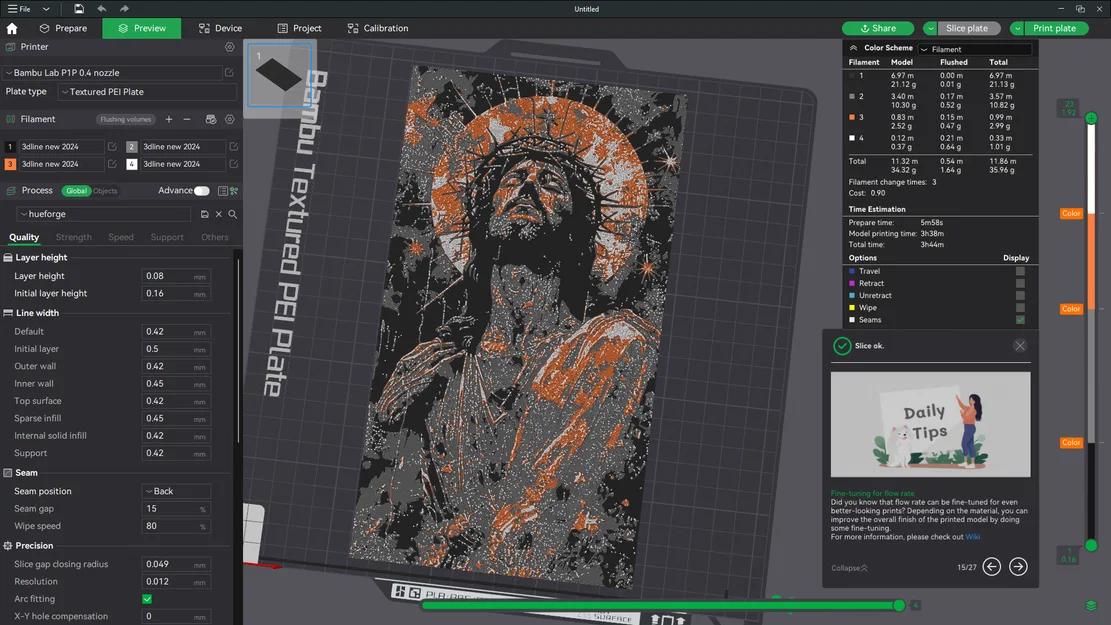Viewport: 1111px width, 625px height.
Task: Edit filament 4 preset icon
Action: click(x=233, y=164)
